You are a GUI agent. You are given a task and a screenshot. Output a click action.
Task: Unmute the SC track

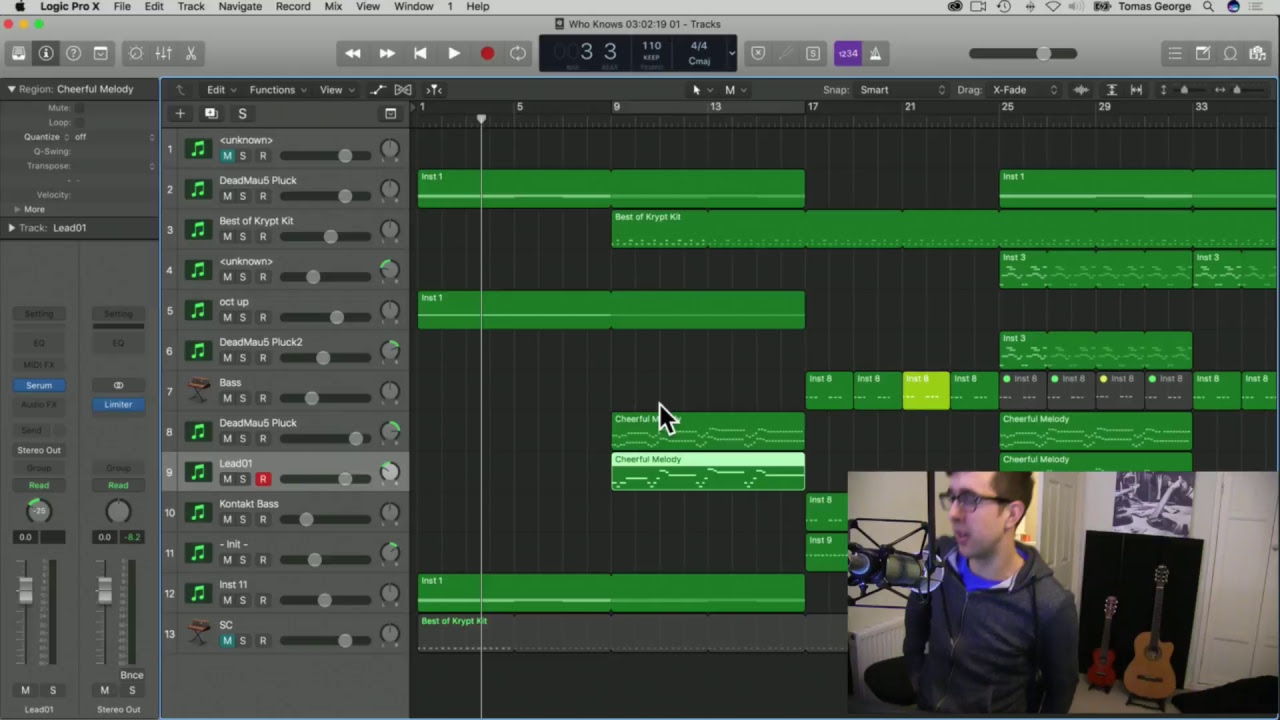coord(227,641)
